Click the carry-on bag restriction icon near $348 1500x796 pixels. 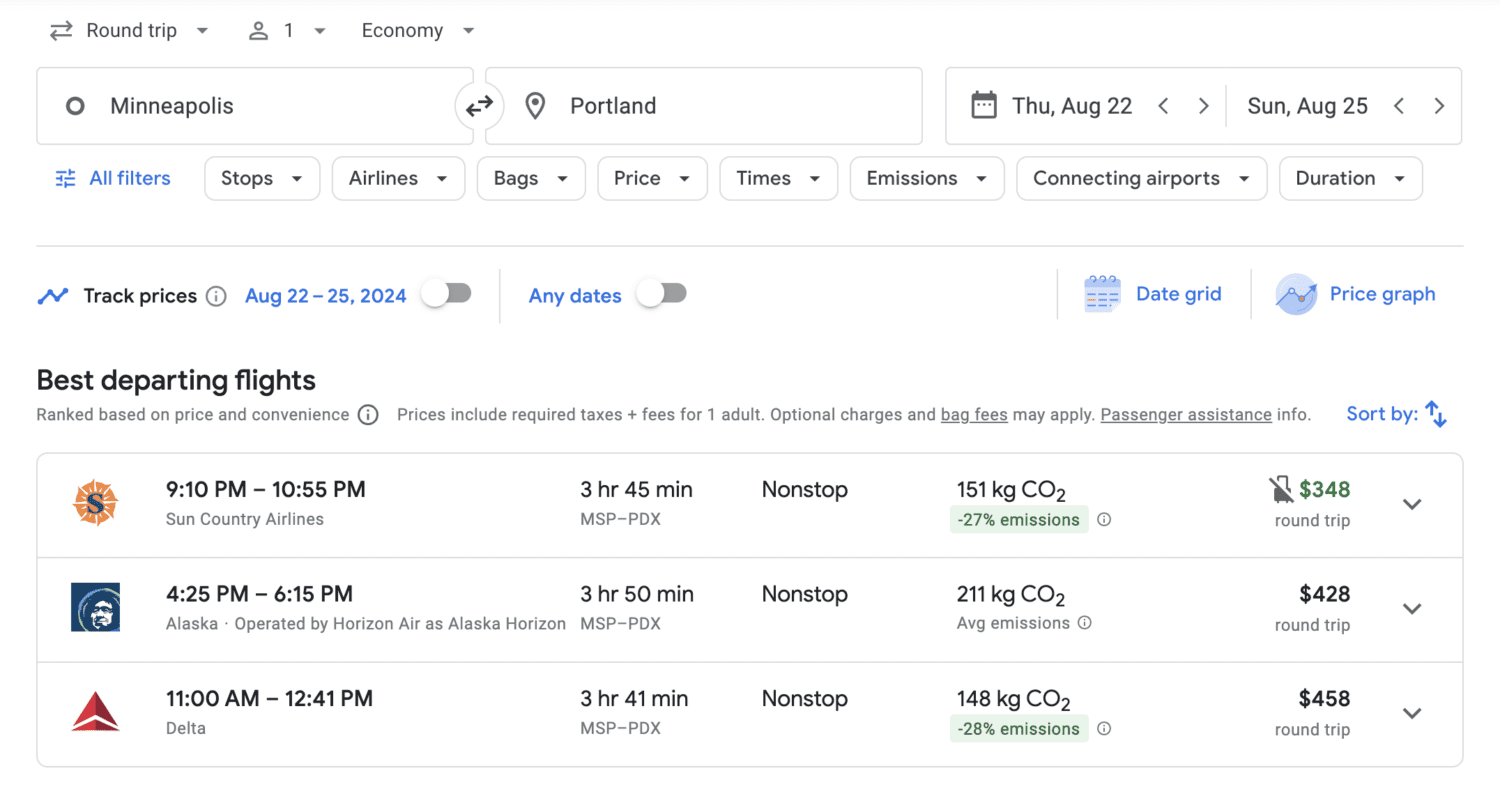1282,489
